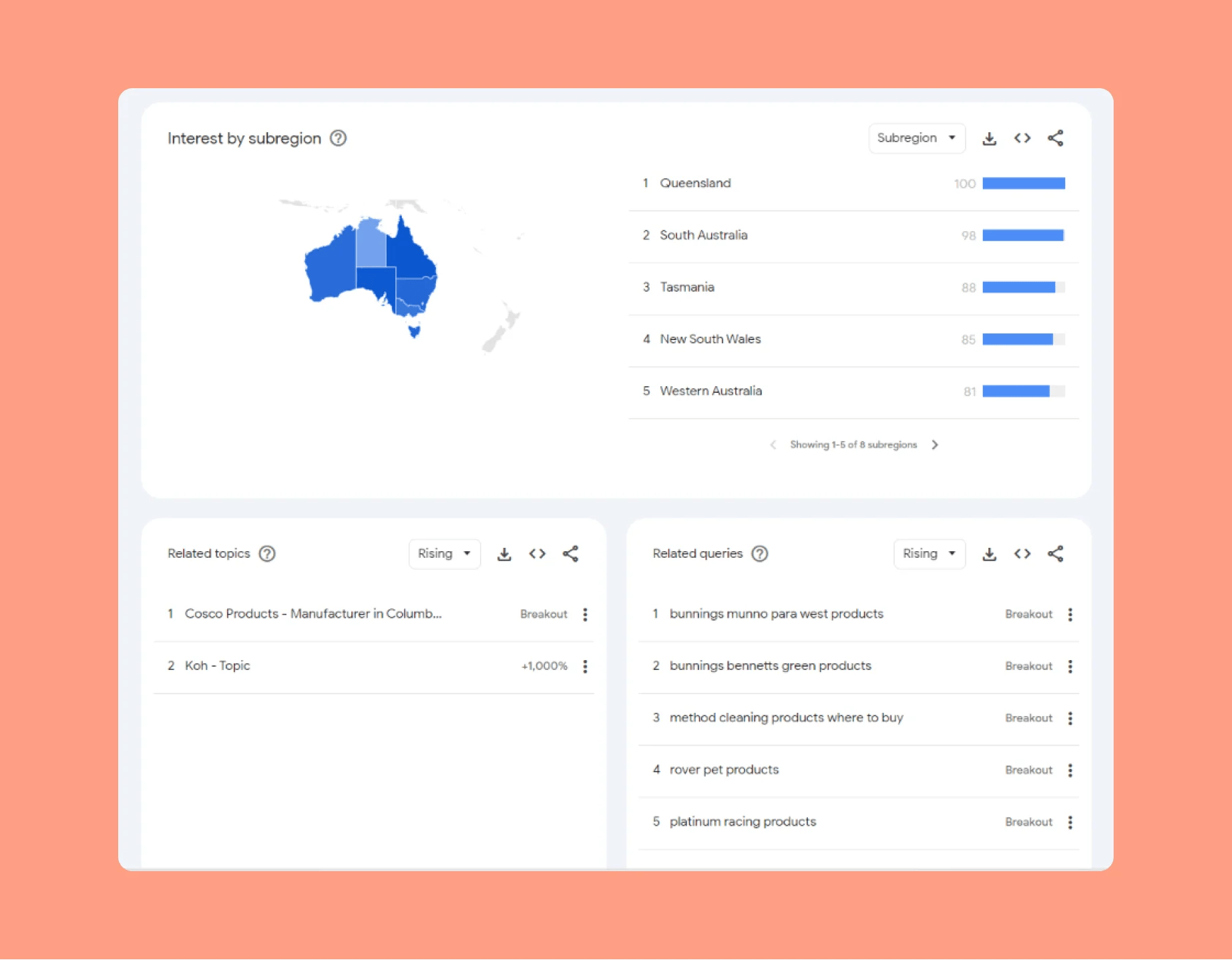Click the 'Related queries' heading
The height and width of the screenshot is (960, 1232).
click(698, 554)
